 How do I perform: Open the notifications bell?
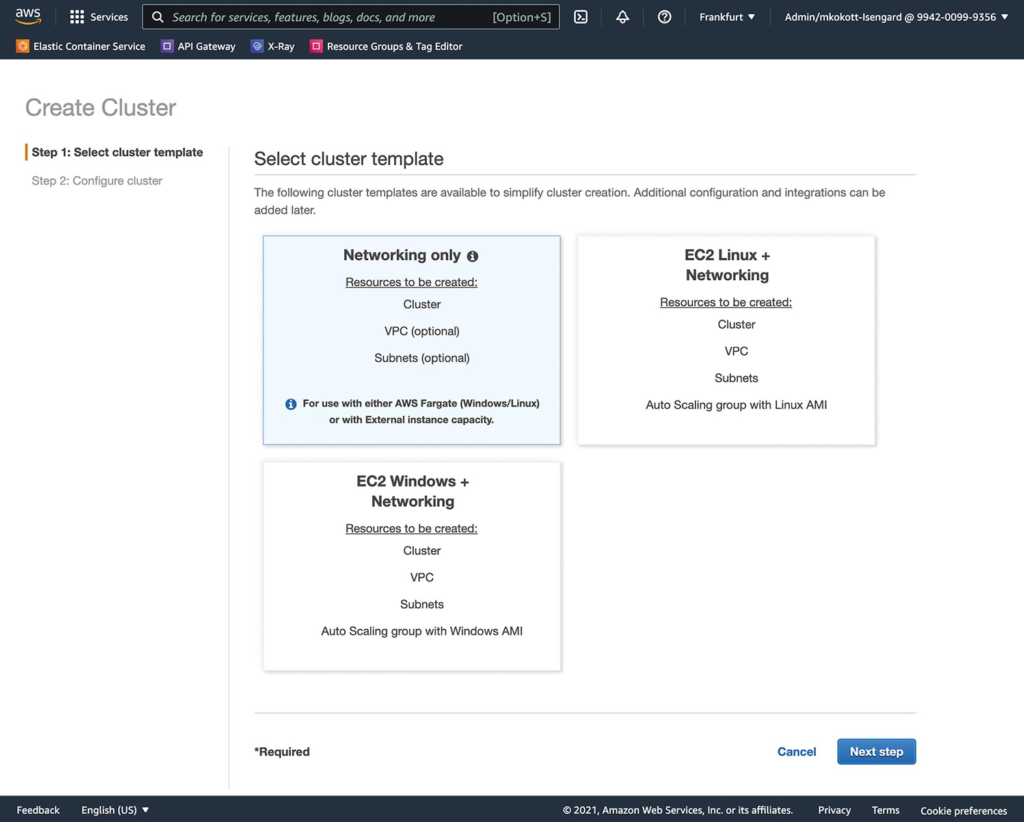(622, 17)
